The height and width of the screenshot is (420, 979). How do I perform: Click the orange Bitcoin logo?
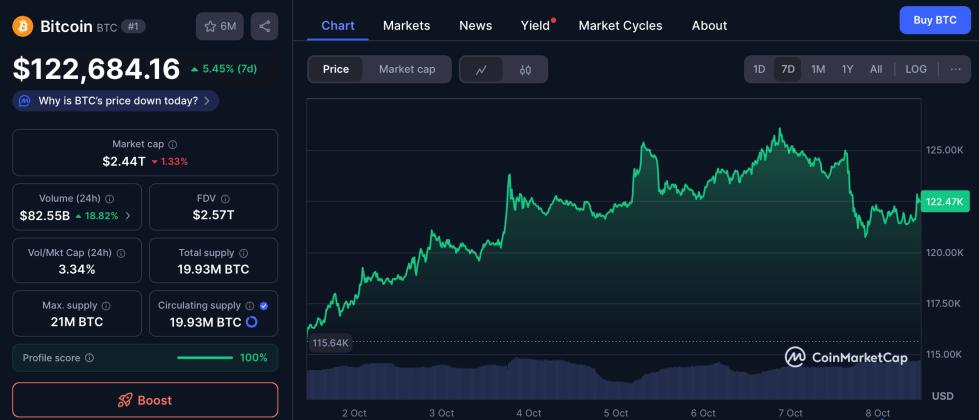click(x=22, y=26)
